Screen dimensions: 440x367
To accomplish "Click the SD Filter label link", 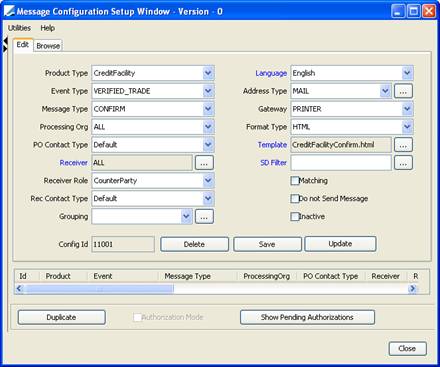I will point(273,163).
